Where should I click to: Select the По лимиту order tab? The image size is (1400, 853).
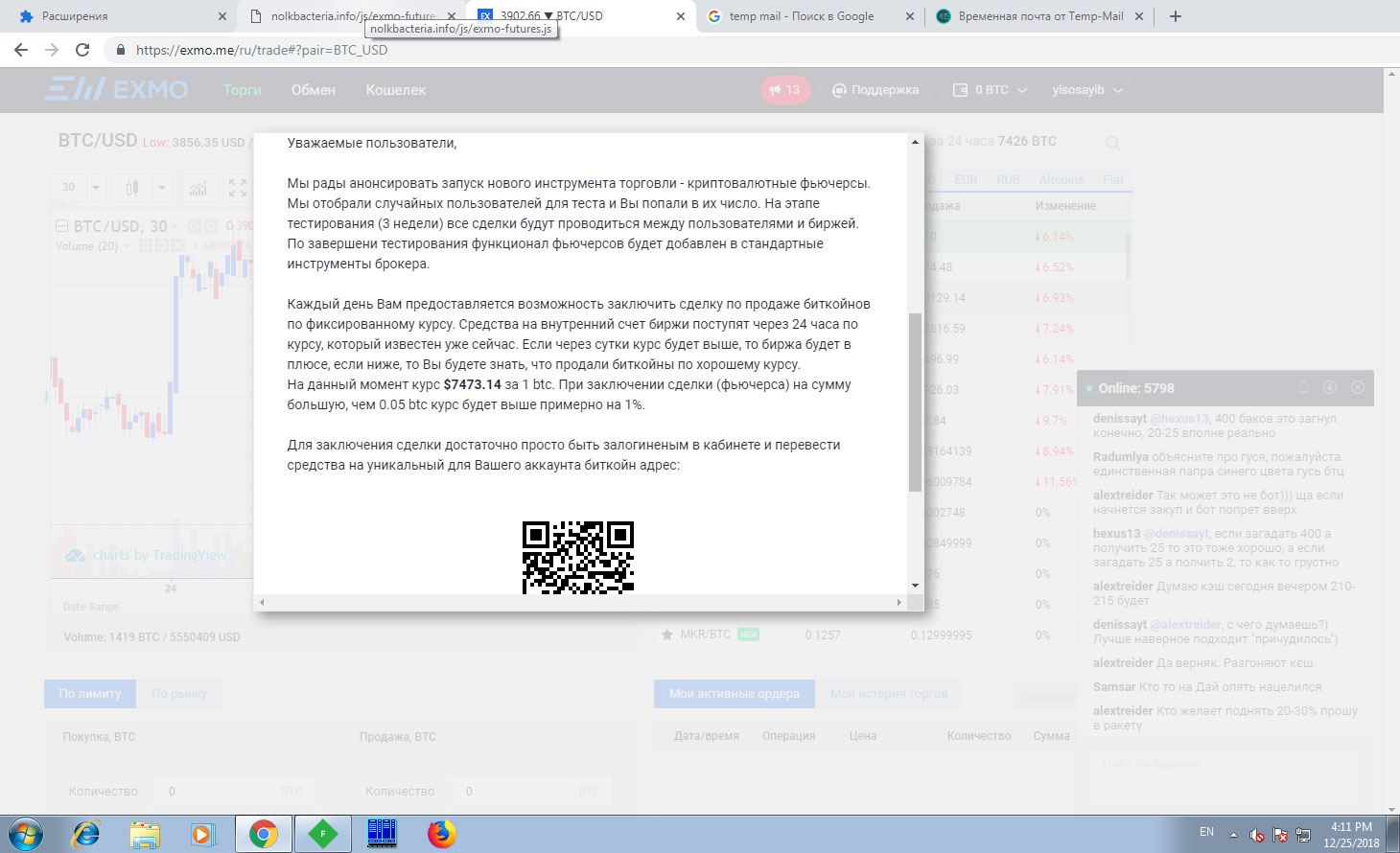coord(90,694)
